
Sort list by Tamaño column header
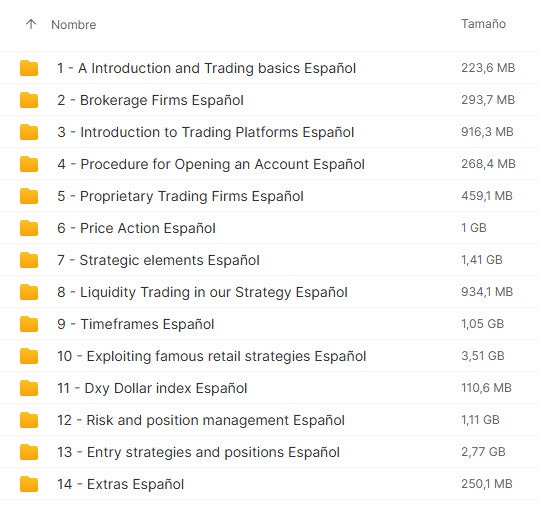[483, 24]
